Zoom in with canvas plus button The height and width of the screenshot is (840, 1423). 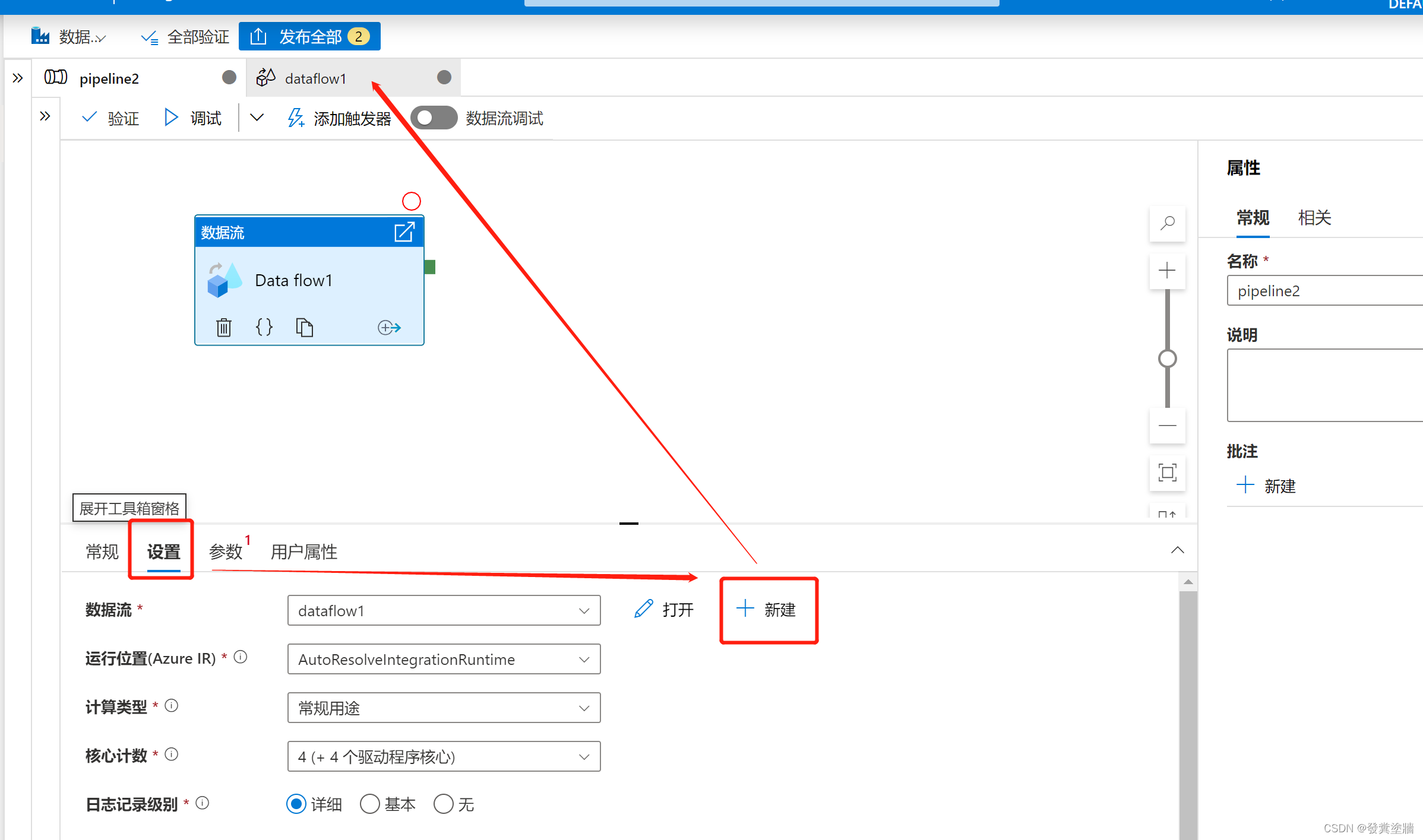point(1167,271)
